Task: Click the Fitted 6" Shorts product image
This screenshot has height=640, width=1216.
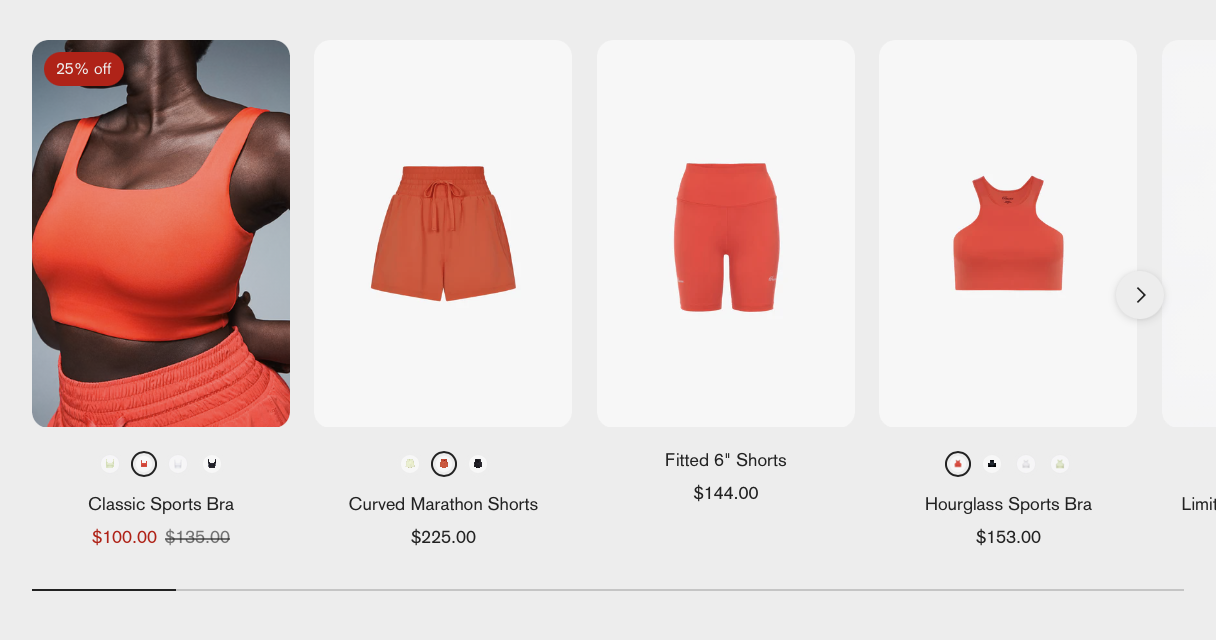Action: (x=726, y=233)
